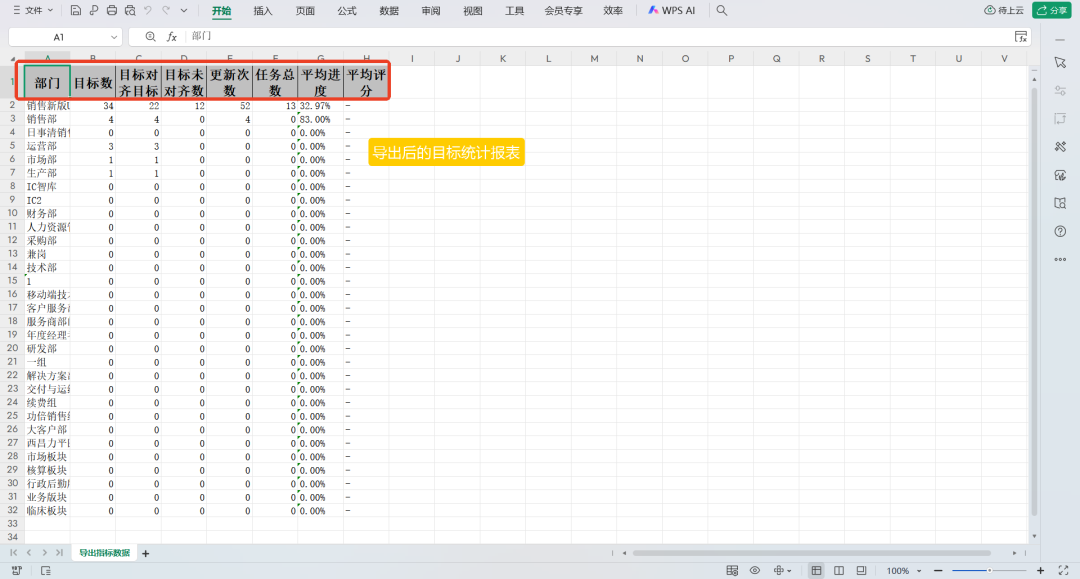The height and width of the screenshot is (579, 1080).
Task: Switch to Normal view in status bar
Action: coord(816,571)
